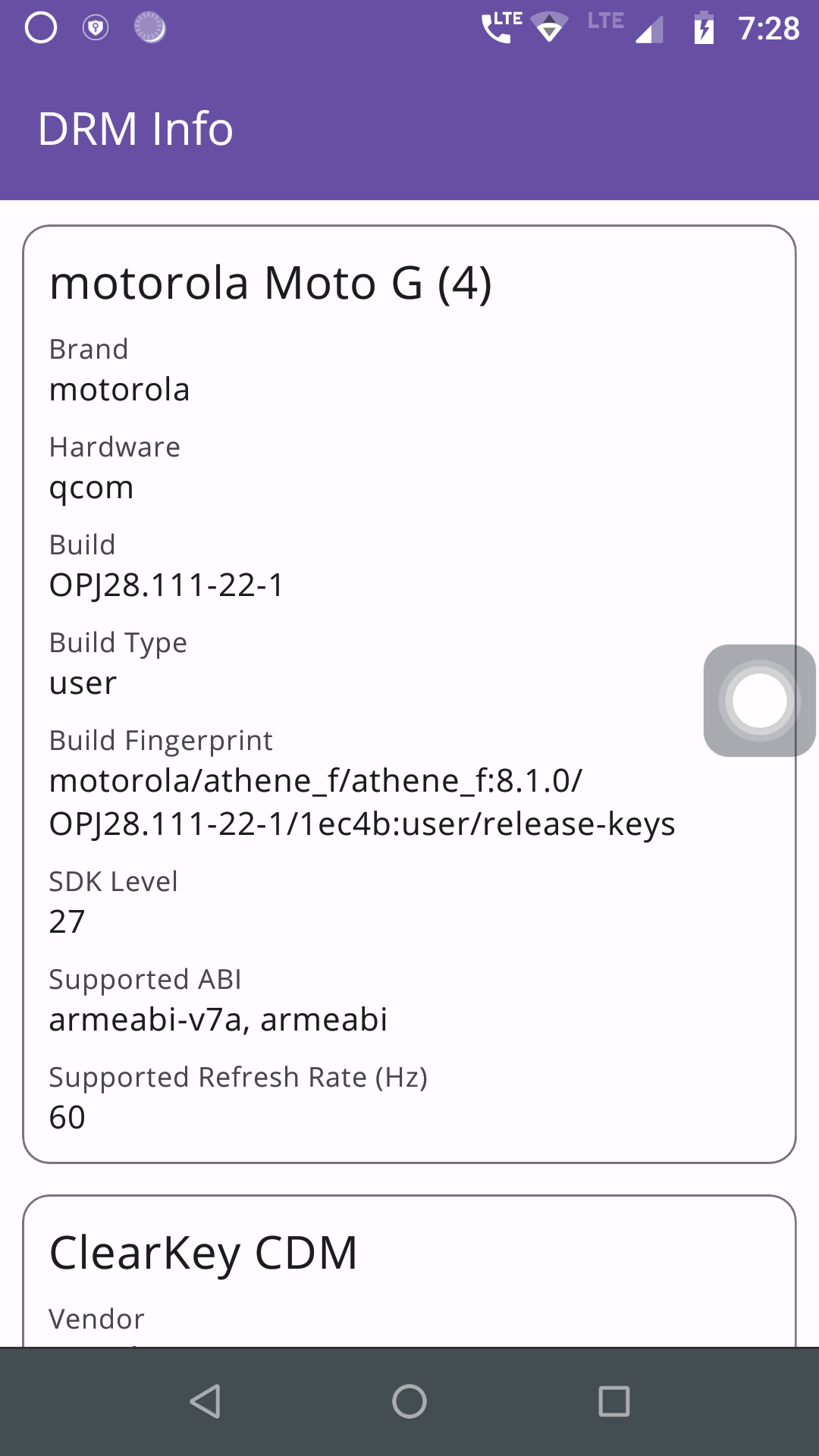Image resolution: width=819 pixels, height=1456 pixels.
Task: Tap the Wi-Fi signal icon in status bar
Action: coord(549,29)
